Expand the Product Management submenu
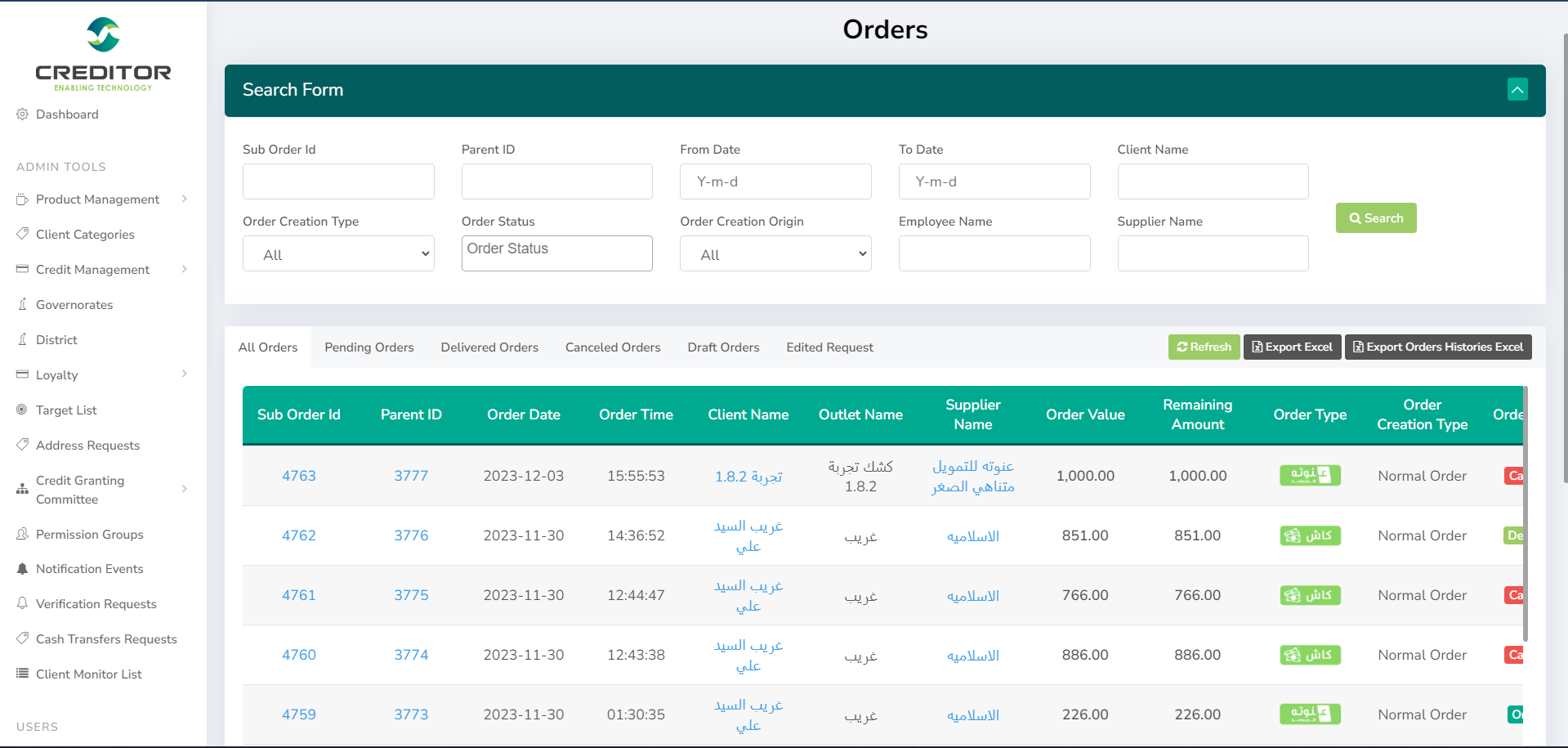 (185, 199)
